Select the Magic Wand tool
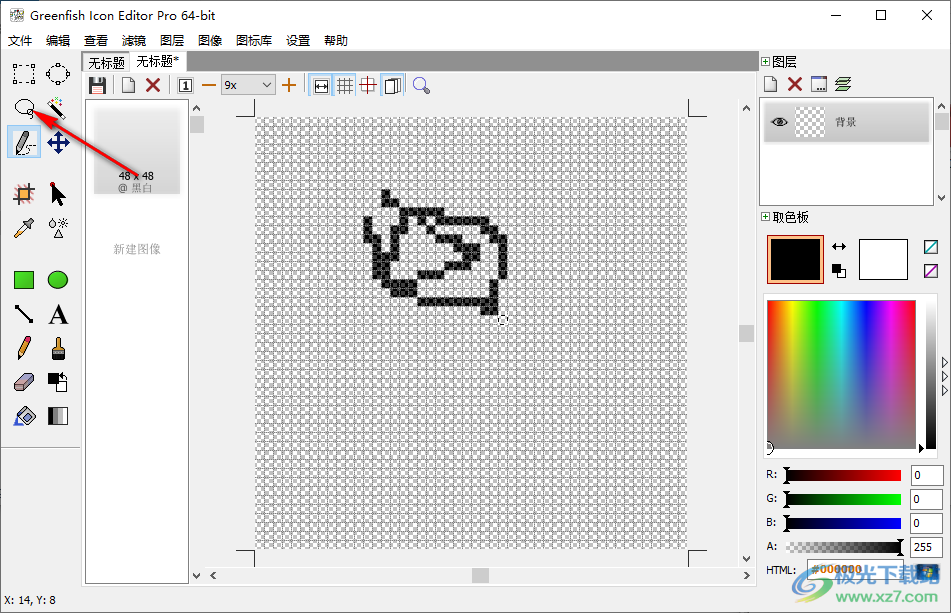 coord(57,108)
